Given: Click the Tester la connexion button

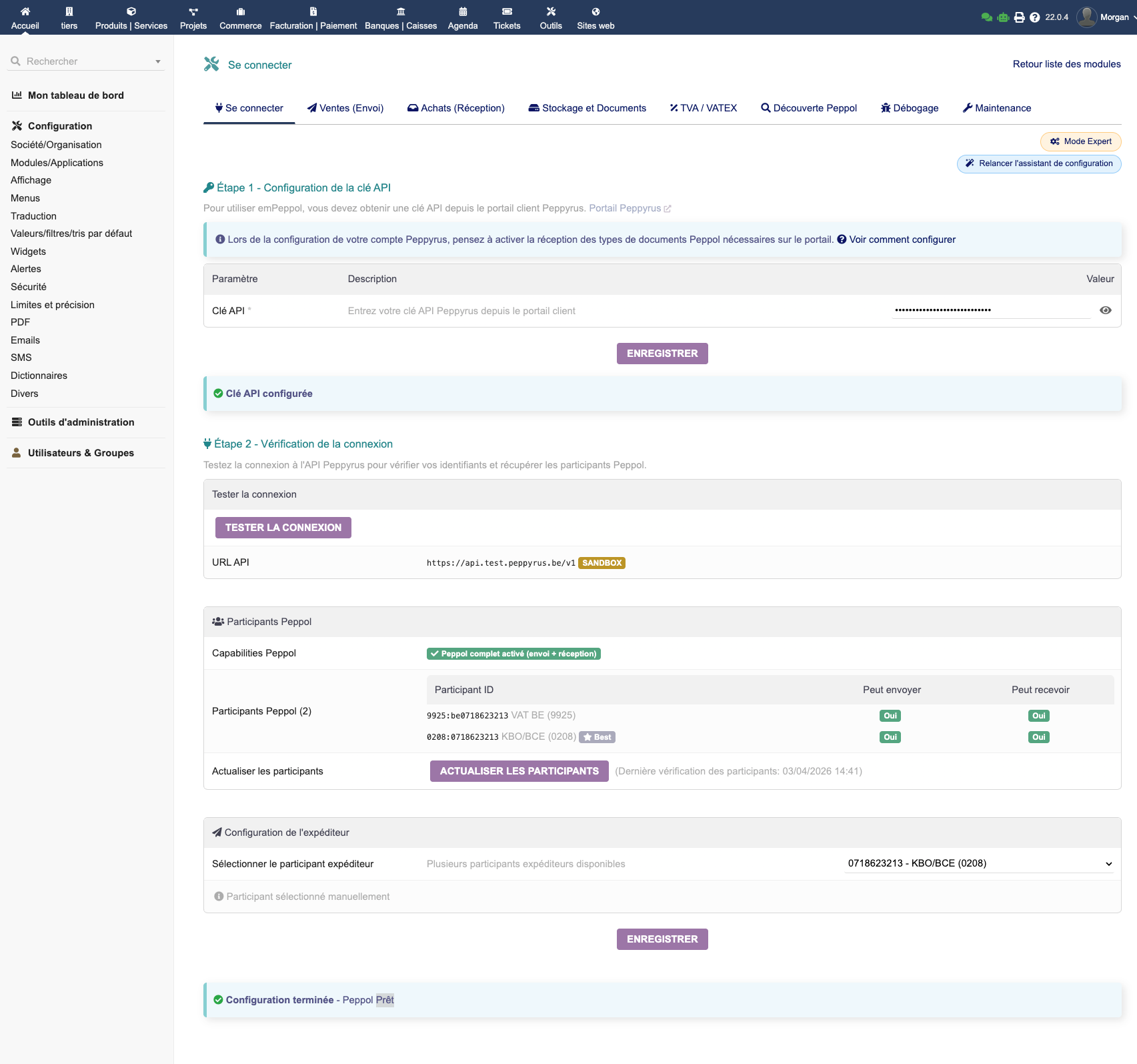Looking at the screenshot, I should click(283, 528).
